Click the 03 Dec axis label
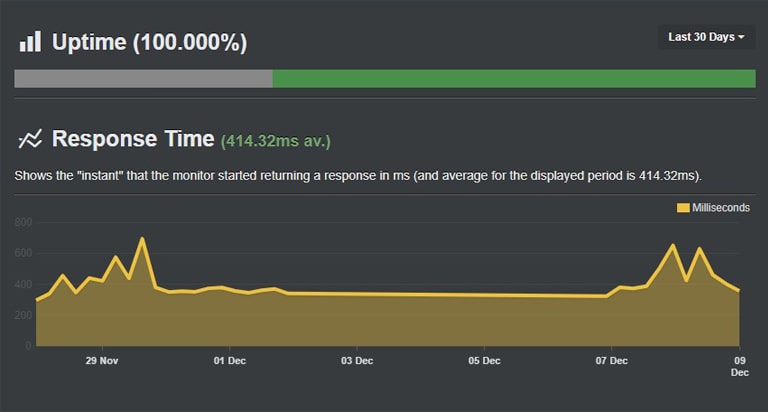Image resolution: width=768 pixels, height=412 pixels. 357,361
